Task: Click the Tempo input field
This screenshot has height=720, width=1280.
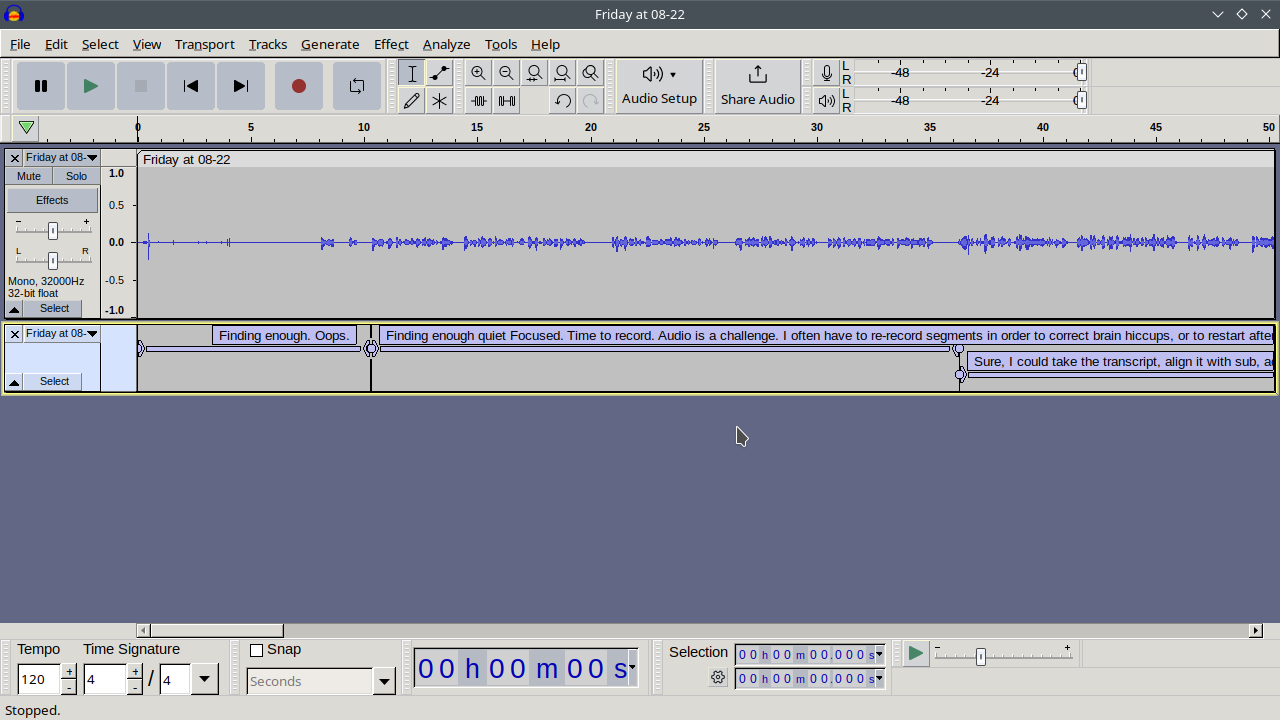Action: (x=39, y=680)
